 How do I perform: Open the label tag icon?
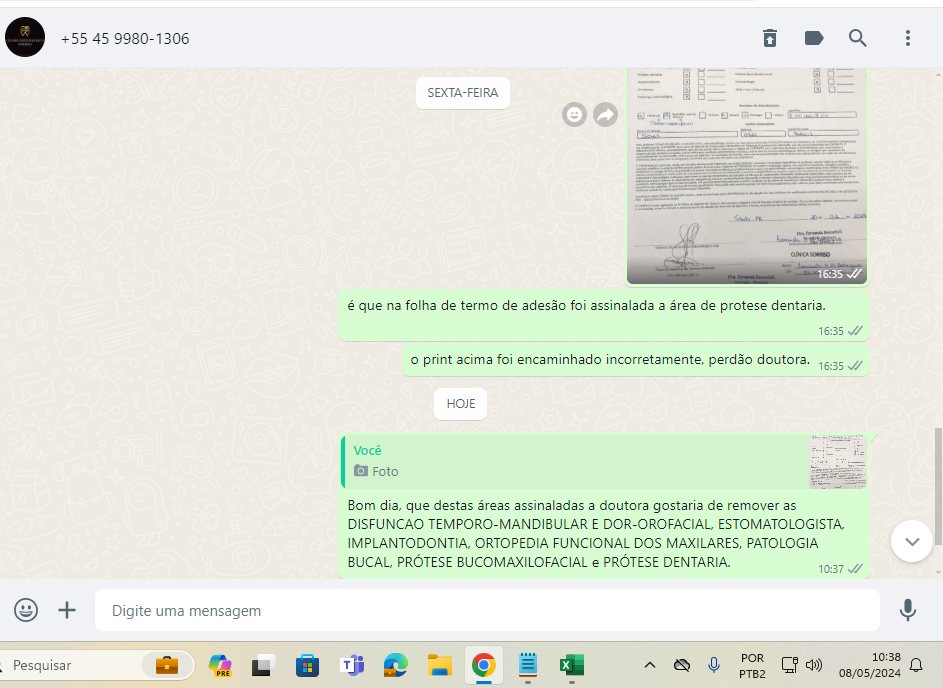[814, 38]
